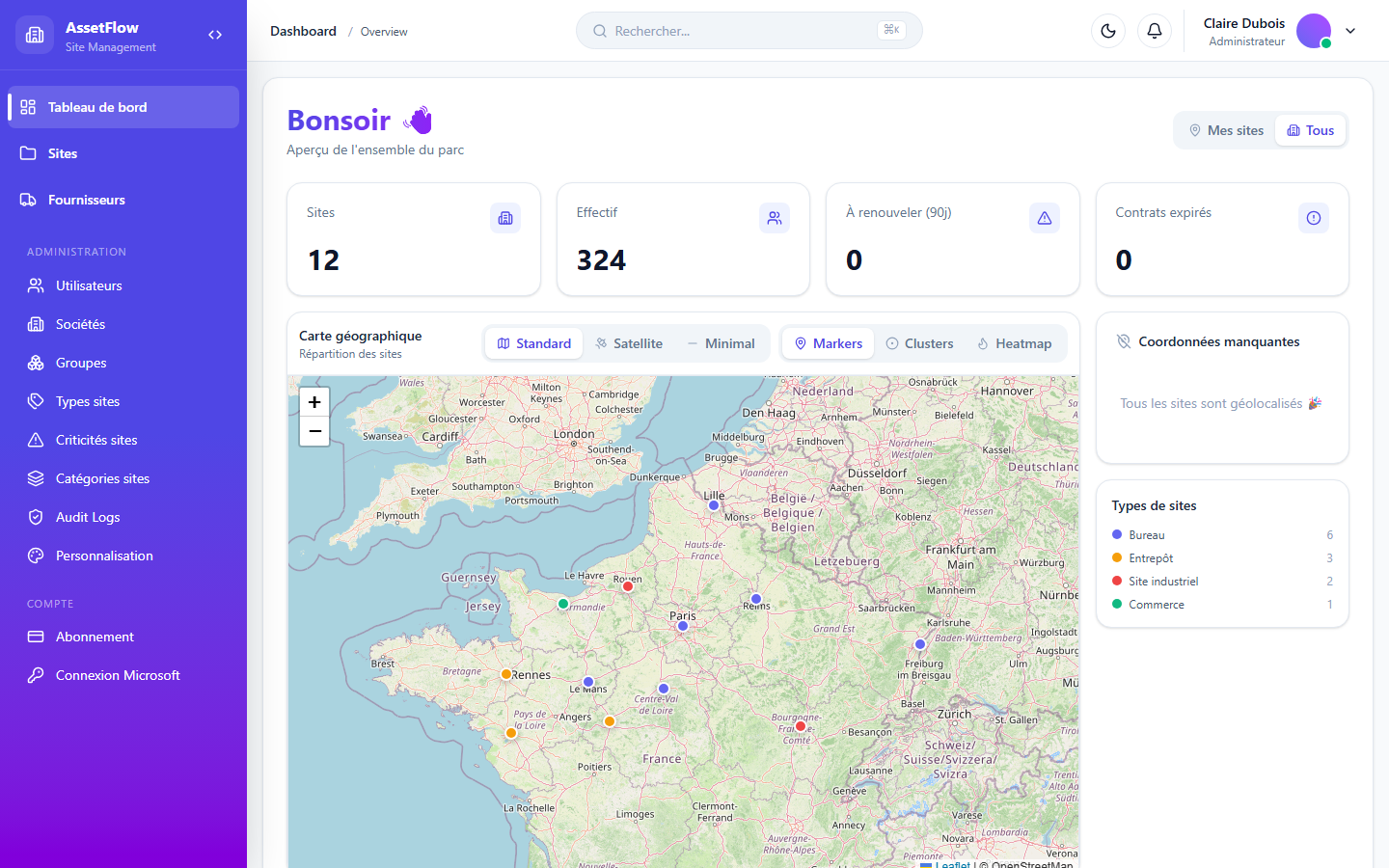This screenshot has height=868, width=1389.
Task: Click the Utilisateurs people icon
Action: (x=36, y=285)
